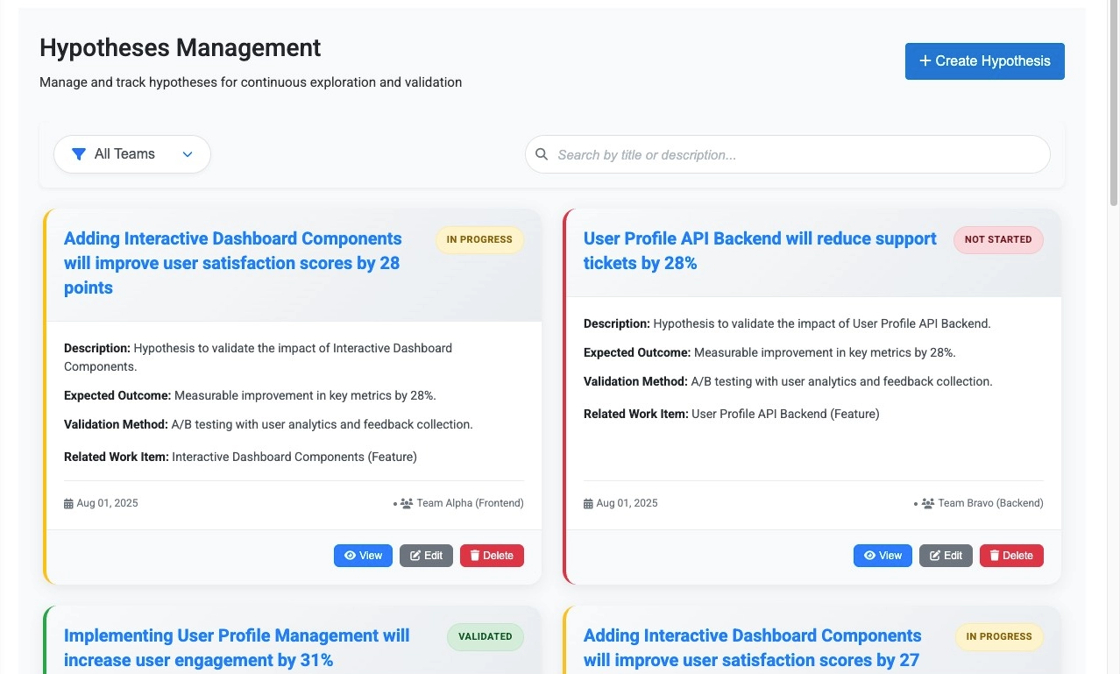
Task: Click the NOT STARTED status badge
Action: coord(998,240)
